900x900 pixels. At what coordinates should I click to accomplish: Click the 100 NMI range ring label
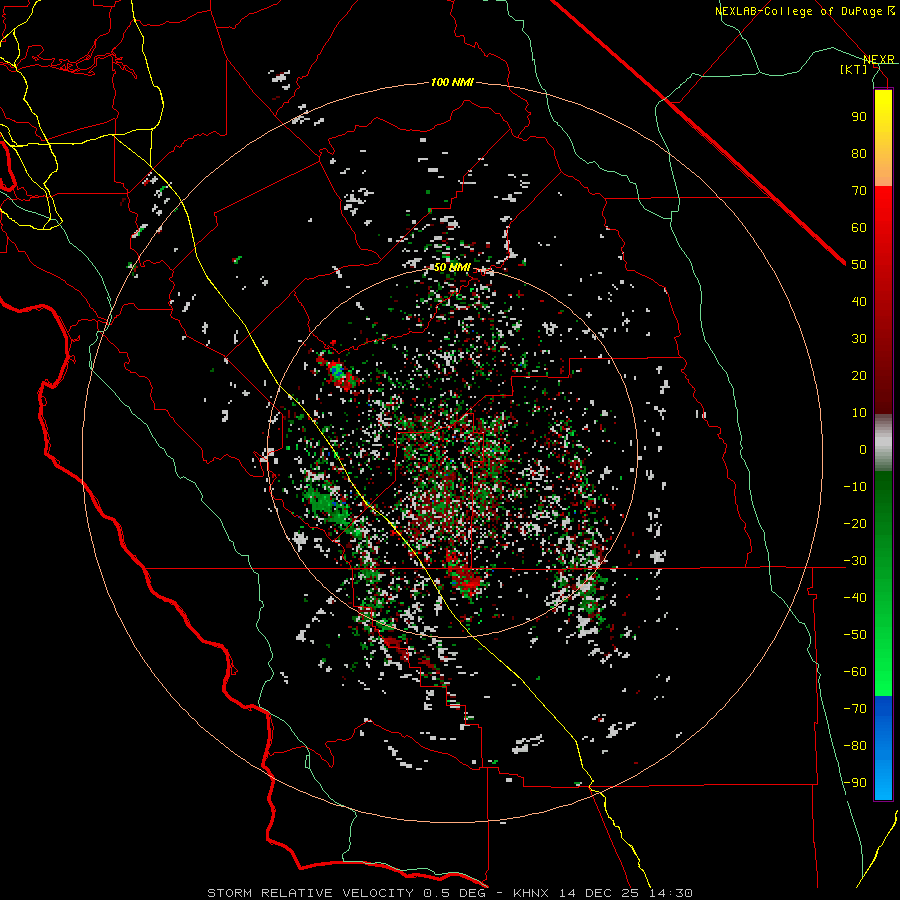pos(452,82)
